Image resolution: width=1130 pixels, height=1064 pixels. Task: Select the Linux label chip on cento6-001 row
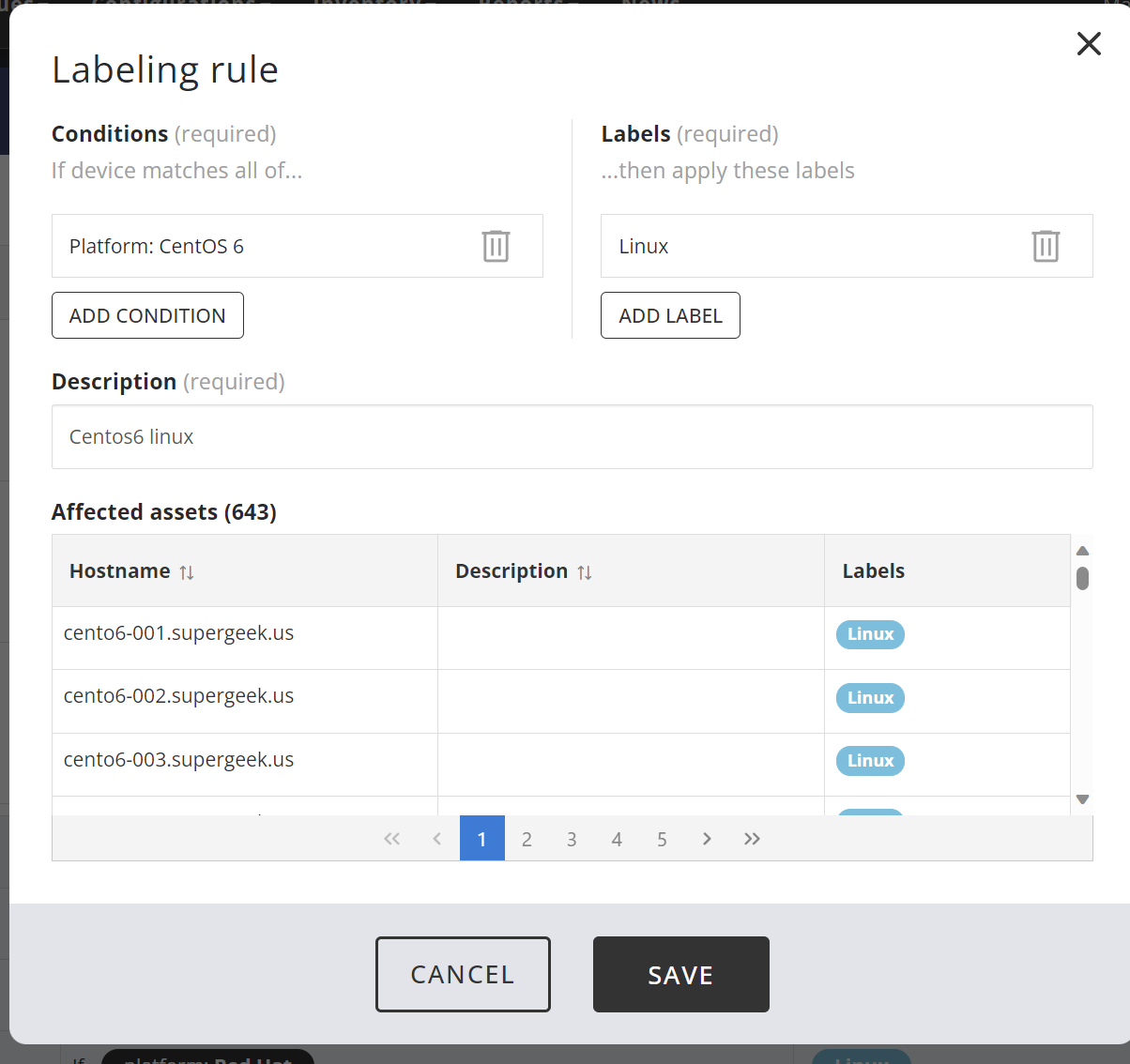point(869,634)
